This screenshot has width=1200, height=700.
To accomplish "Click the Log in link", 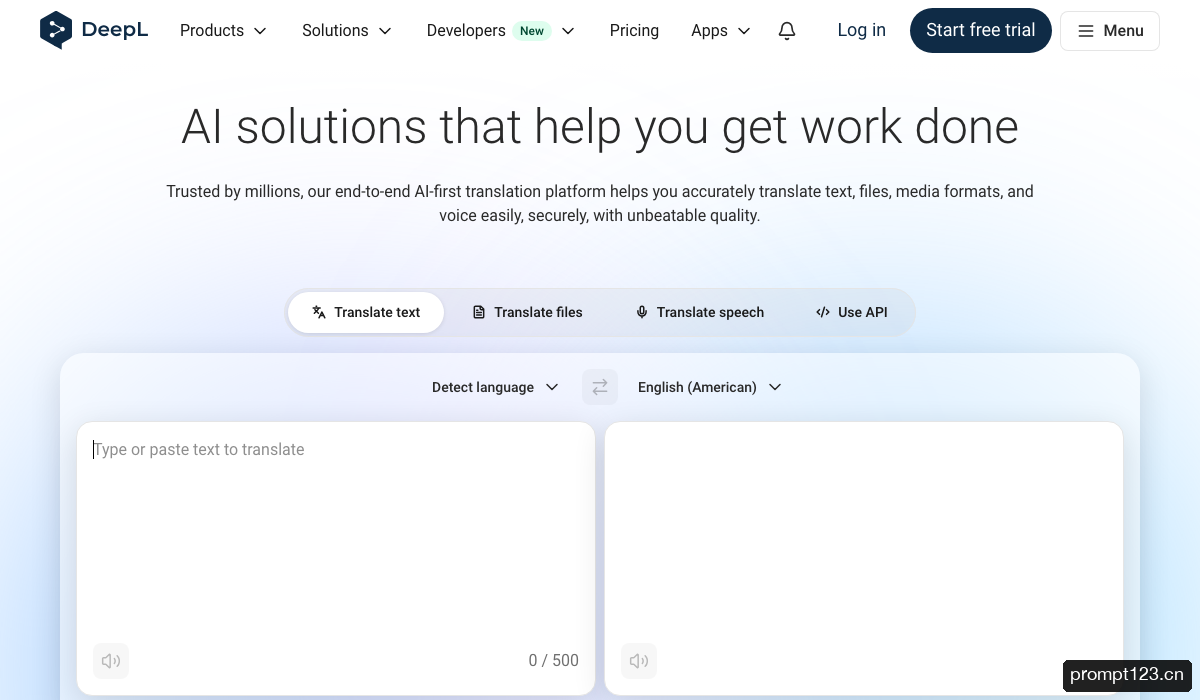I will tap(862, 30).
